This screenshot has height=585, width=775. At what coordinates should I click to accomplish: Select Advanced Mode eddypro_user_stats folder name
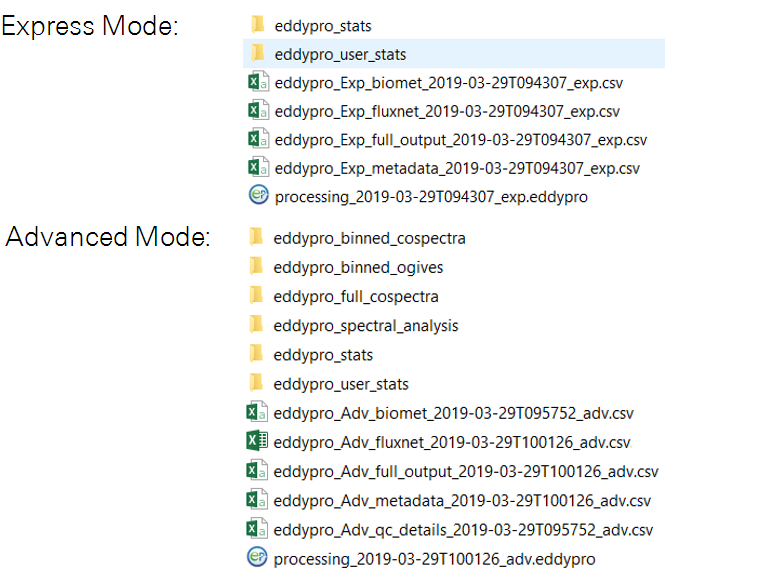coord(341,384)
